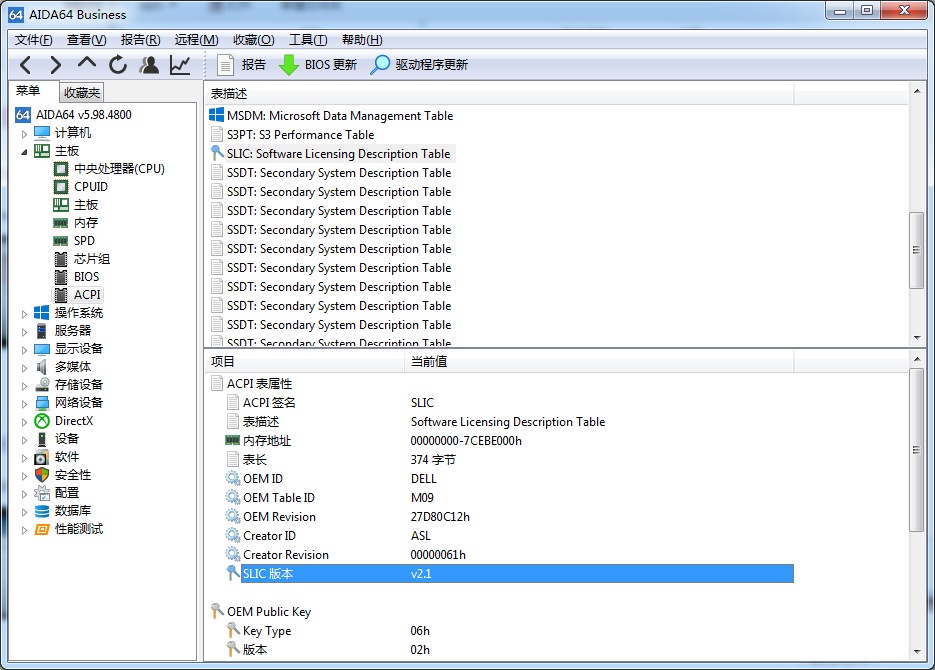Click the BIOS 更新 green arrow button
935x670 pixels.
click(x=318, y=65)
